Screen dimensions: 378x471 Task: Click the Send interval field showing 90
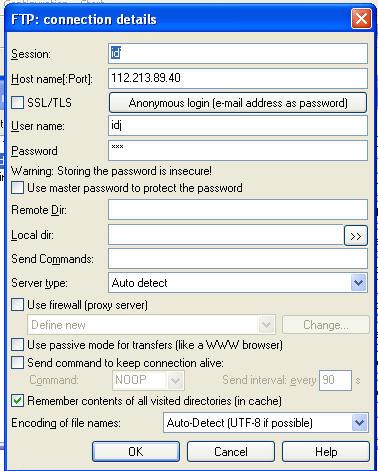(335, 380)
